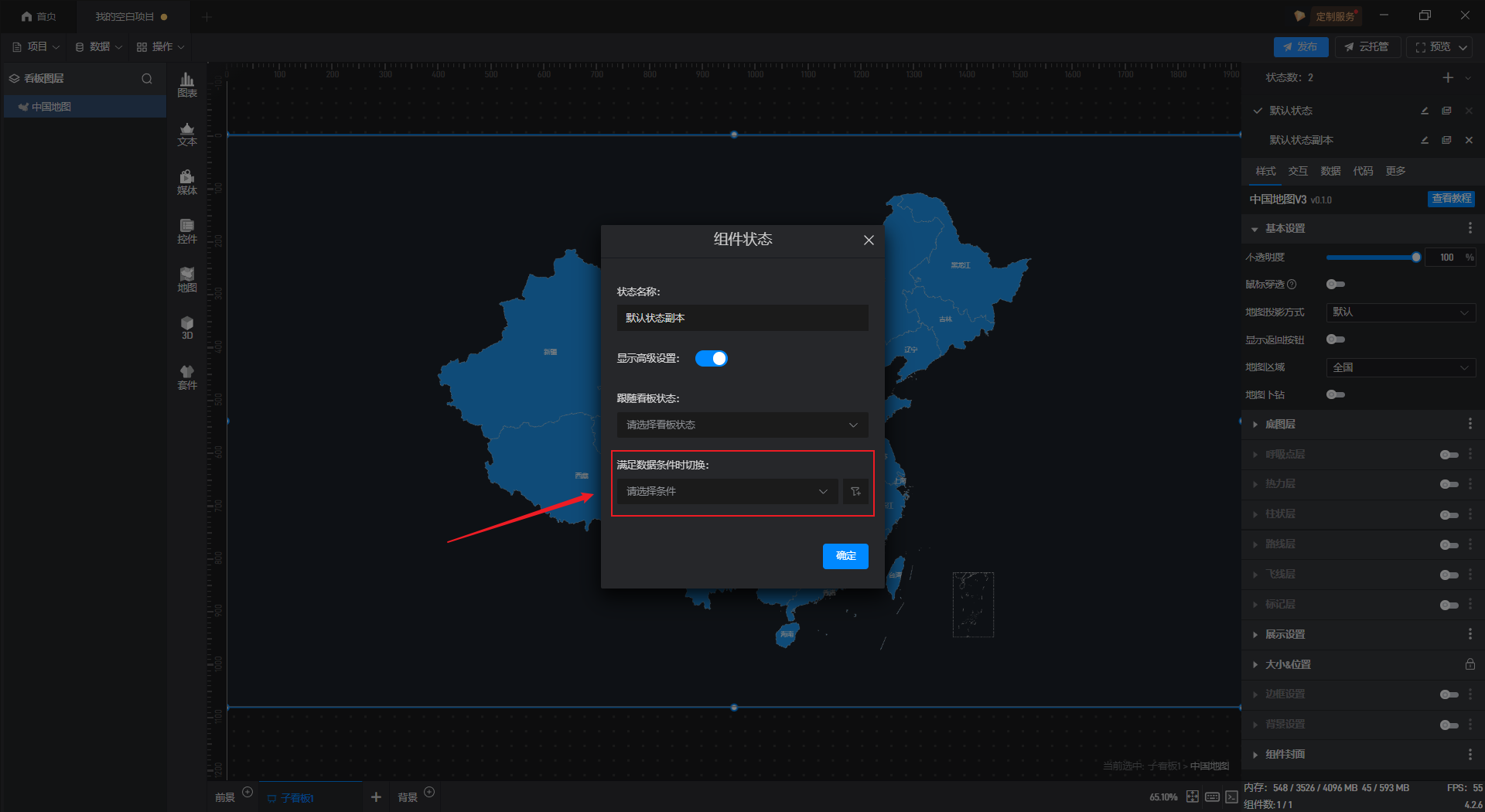1485x812 pixels.
Task: Switch to the 代码 tab
Action: [1363, 171]
